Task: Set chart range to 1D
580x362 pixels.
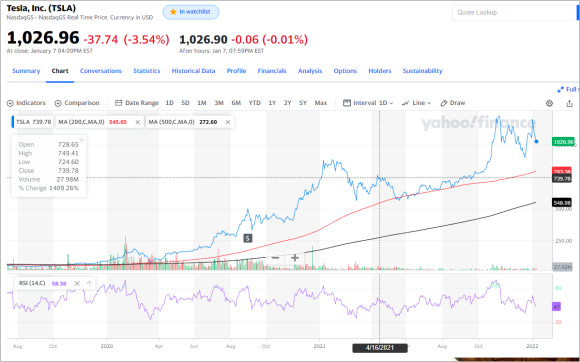Action: [x=169, y=103]
